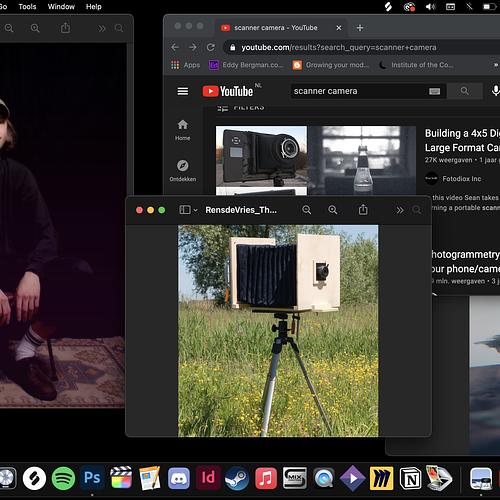Open the Window menu in the menu bar
This screenshot has width=500, height=500.
tap(61, 7)
